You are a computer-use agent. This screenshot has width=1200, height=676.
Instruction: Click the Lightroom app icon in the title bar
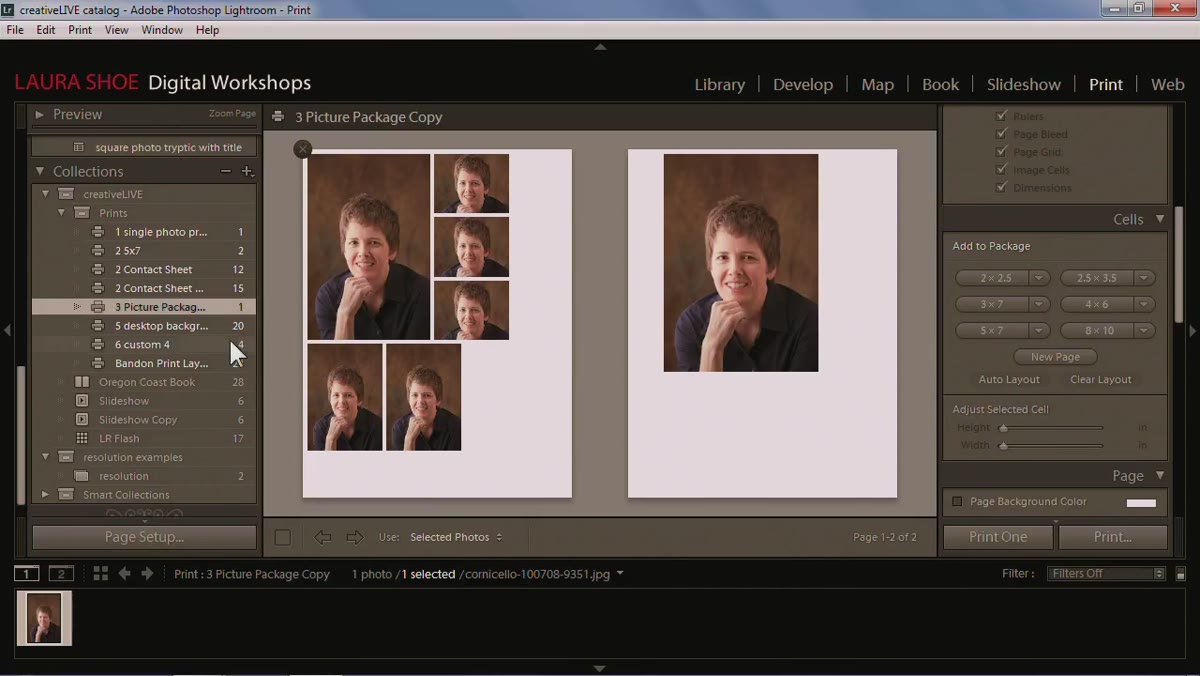(x=8, y=9)
